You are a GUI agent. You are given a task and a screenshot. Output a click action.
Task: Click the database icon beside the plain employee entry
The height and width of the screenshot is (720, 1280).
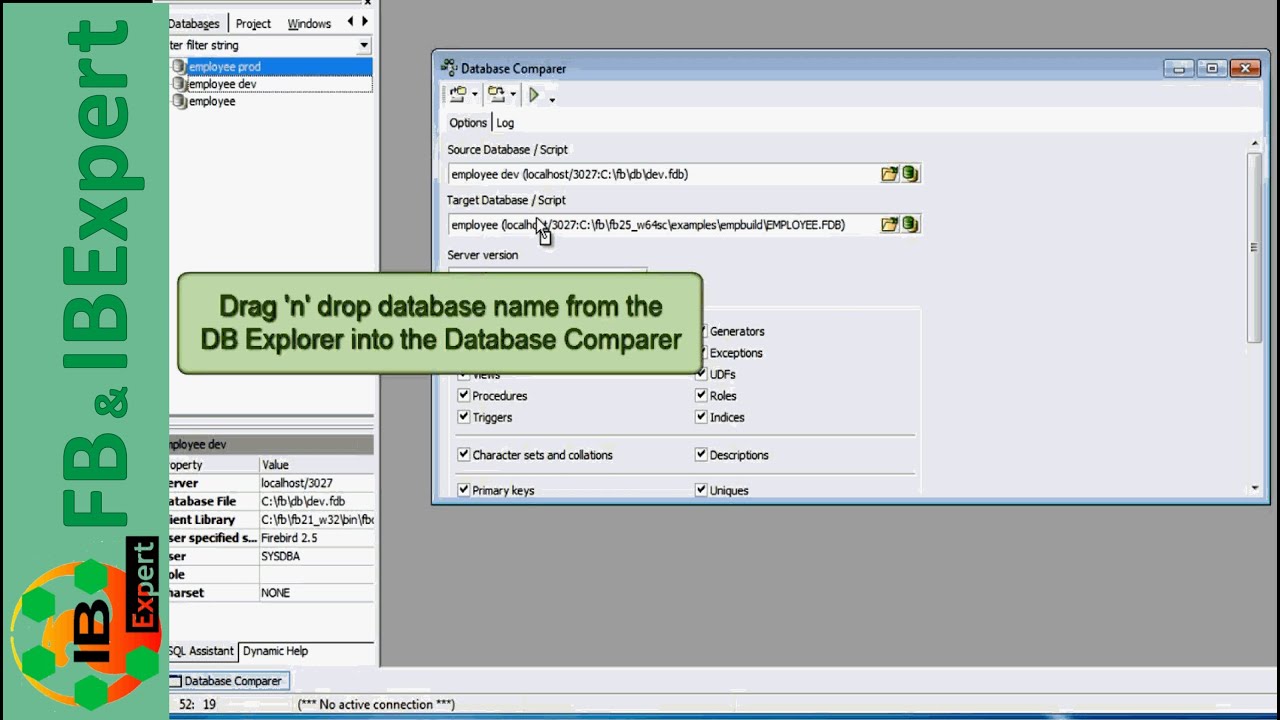pyautogui.click(x=180, y=101)
